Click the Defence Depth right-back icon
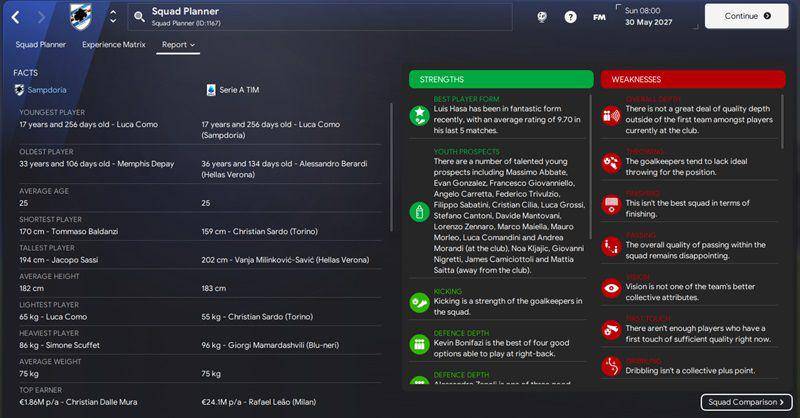The image size is (800, 418). click(x=419, y=344)
